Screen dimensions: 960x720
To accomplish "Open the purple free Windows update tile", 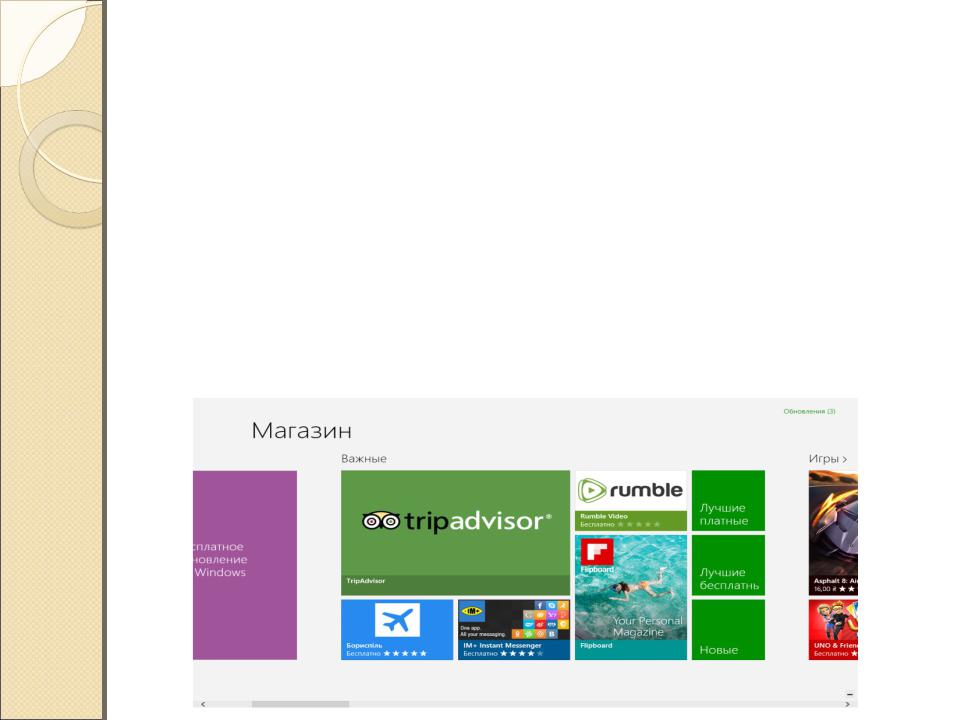I will 245,565.
